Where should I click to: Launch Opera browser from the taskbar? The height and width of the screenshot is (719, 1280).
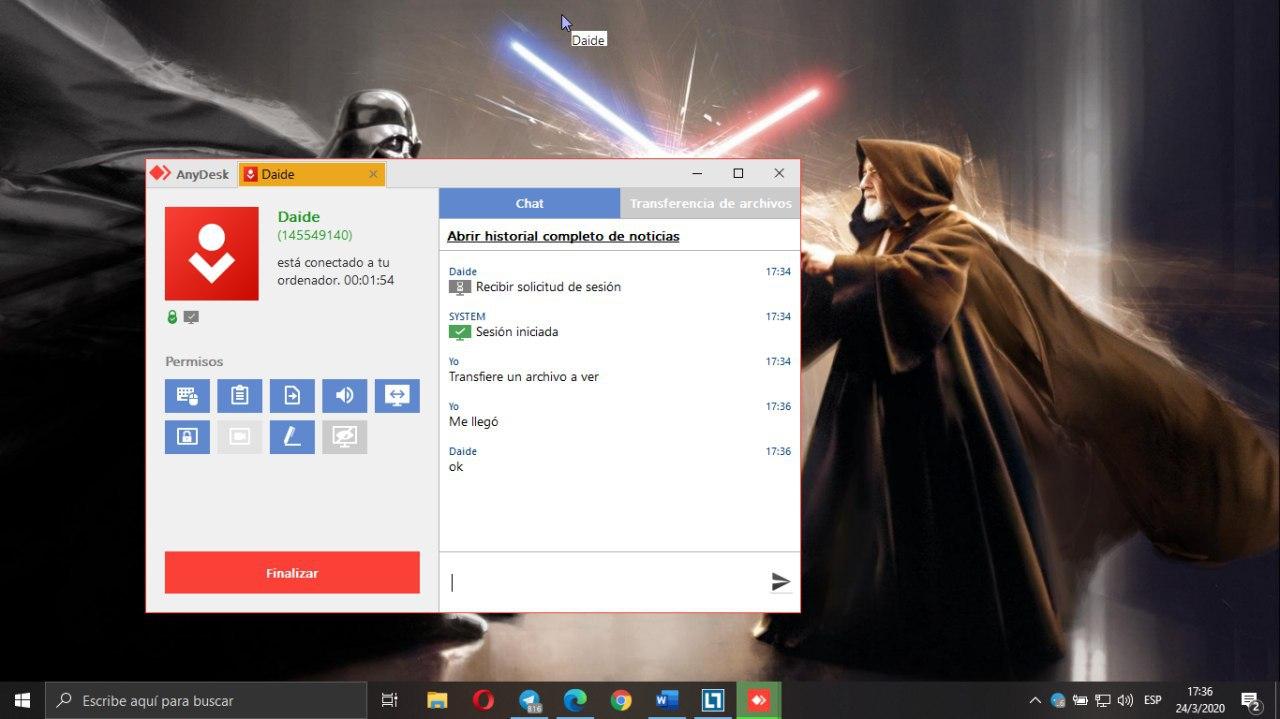[x=483, y=700]
